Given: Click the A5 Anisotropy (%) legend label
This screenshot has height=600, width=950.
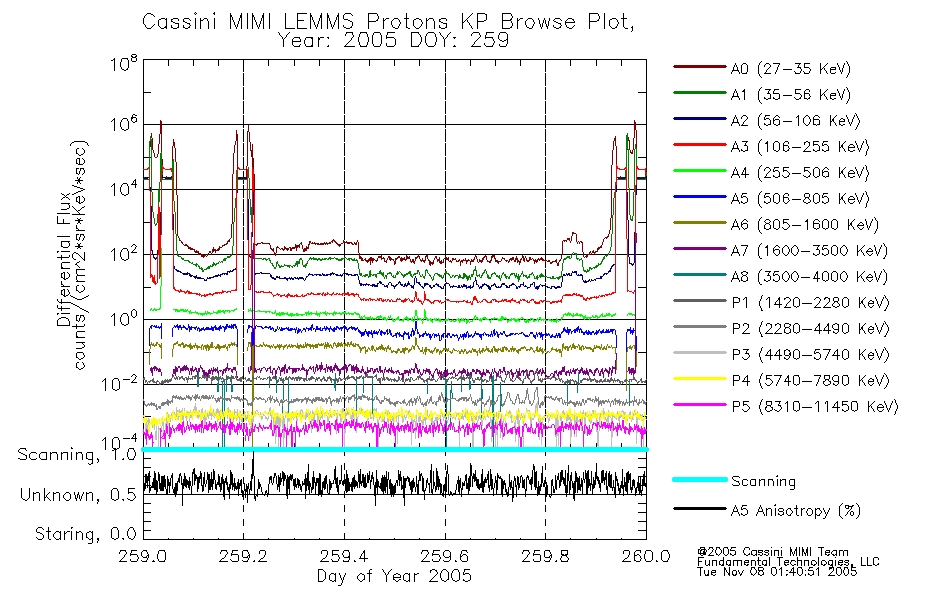Looking at the screenshot, I should 796,511.
